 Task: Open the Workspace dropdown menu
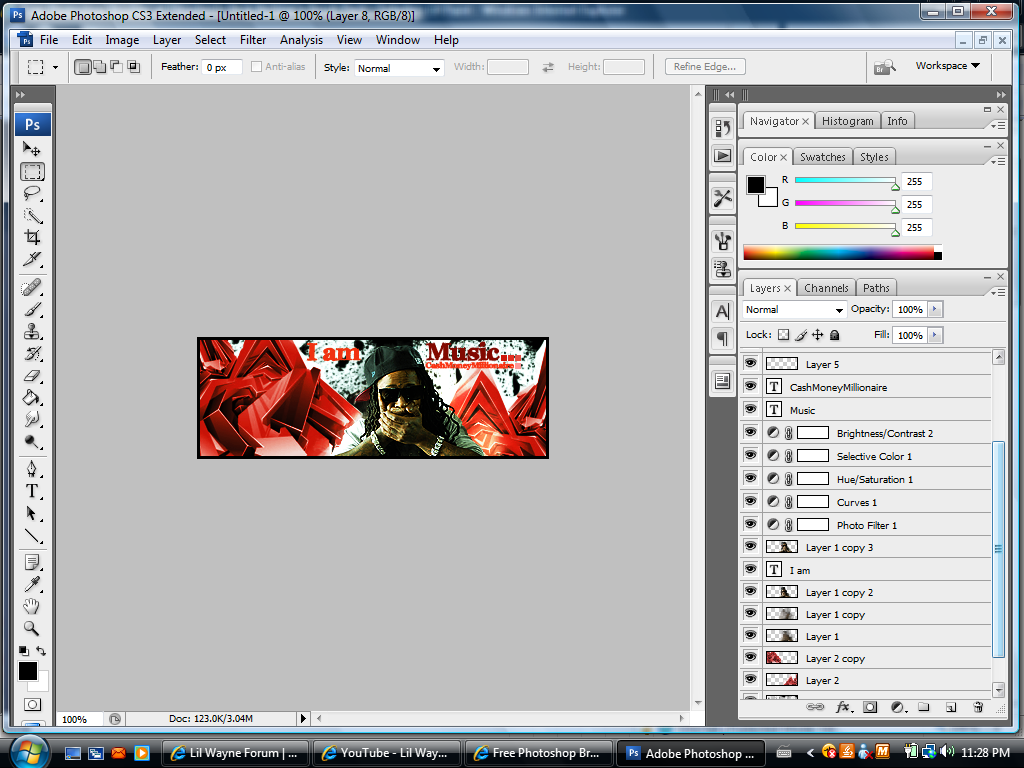click(x=948, y=65)
